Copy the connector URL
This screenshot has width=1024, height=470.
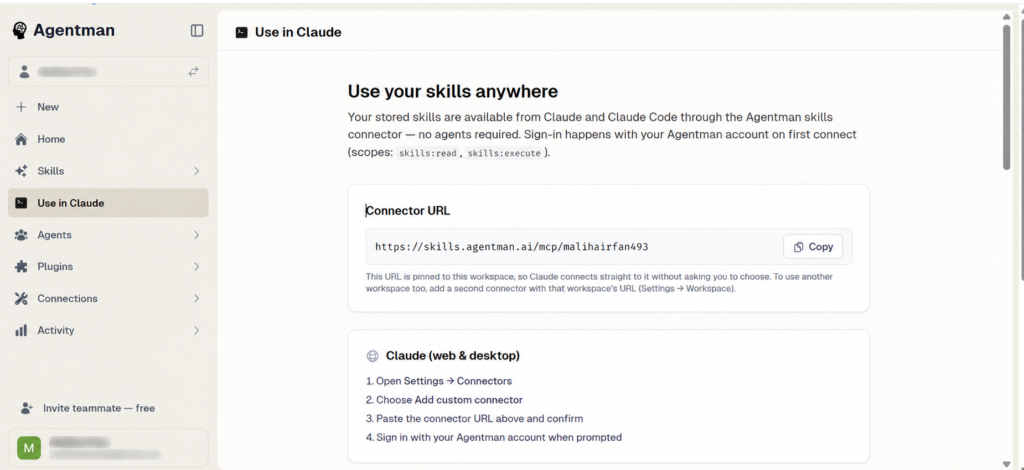click(813, 247)
